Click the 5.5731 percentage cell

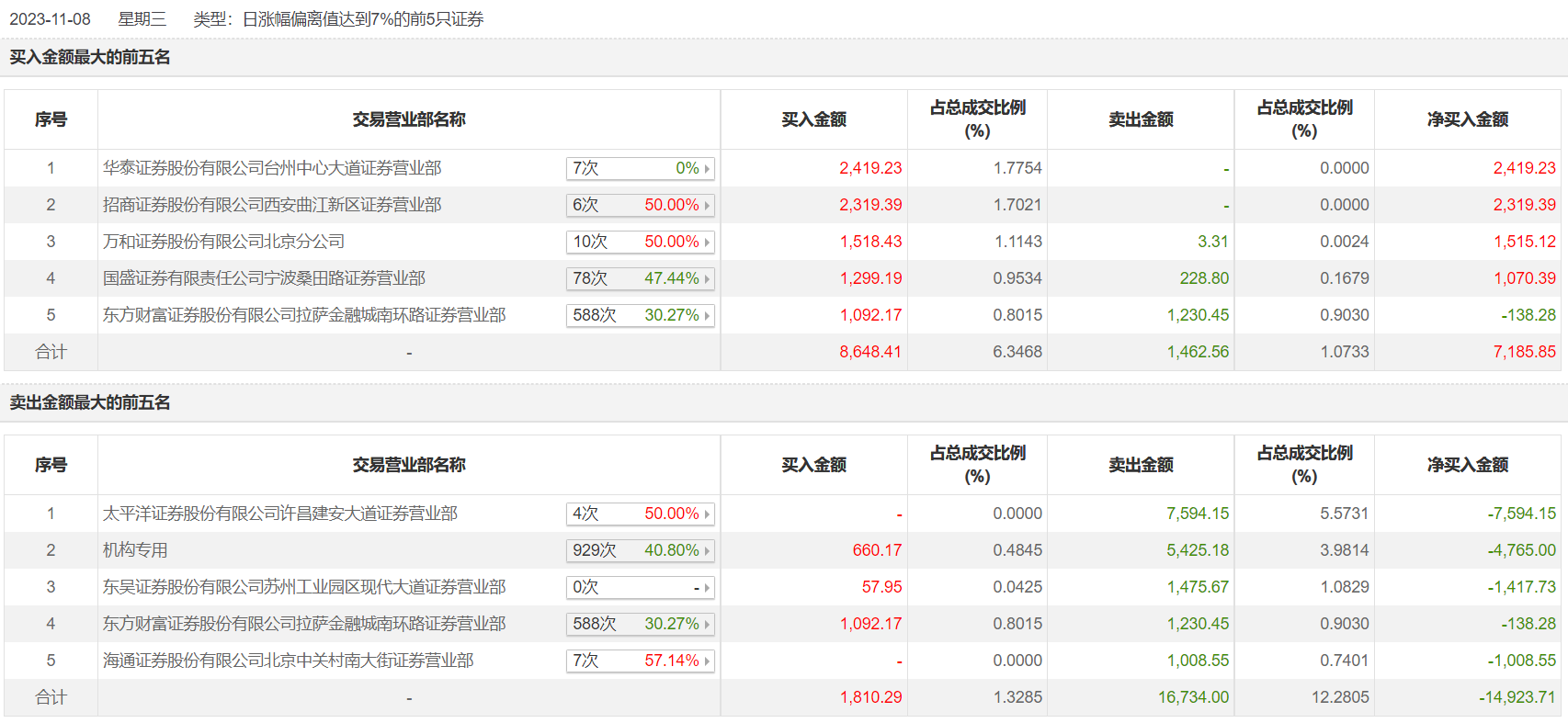tap(1345, 514)
